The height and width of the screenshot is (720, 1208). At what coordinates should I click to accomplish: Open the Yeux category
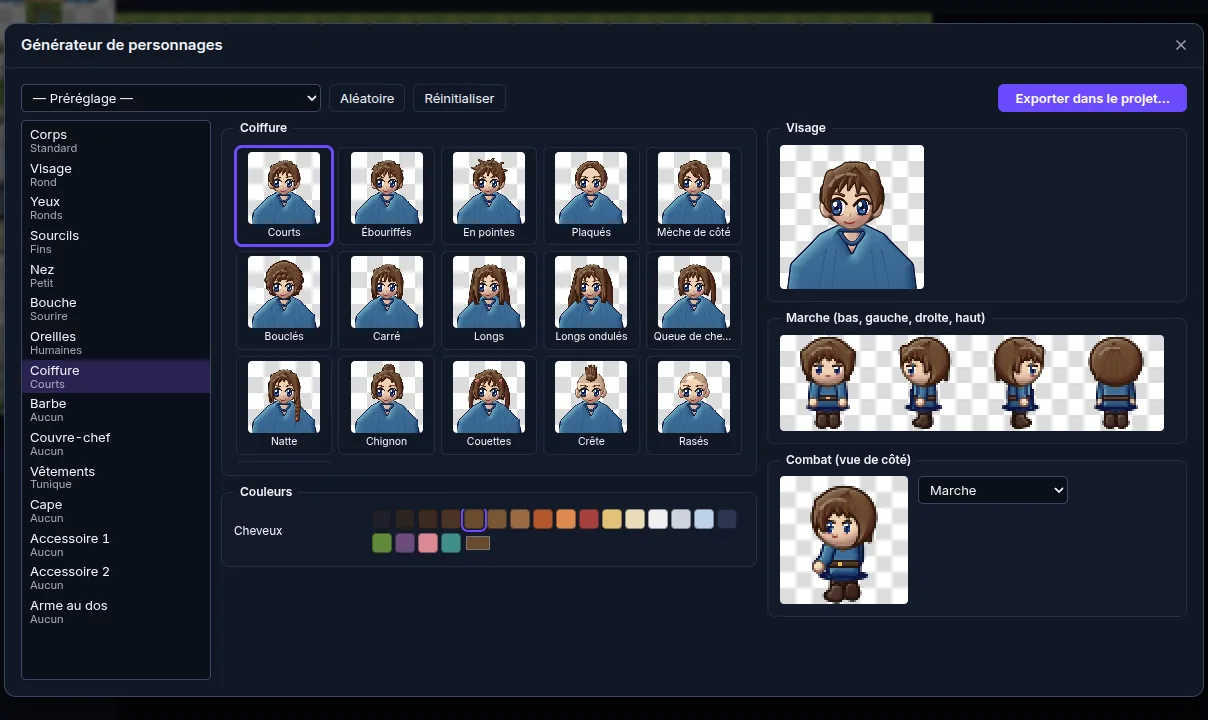pyautogui.click(x=116, y=208)
